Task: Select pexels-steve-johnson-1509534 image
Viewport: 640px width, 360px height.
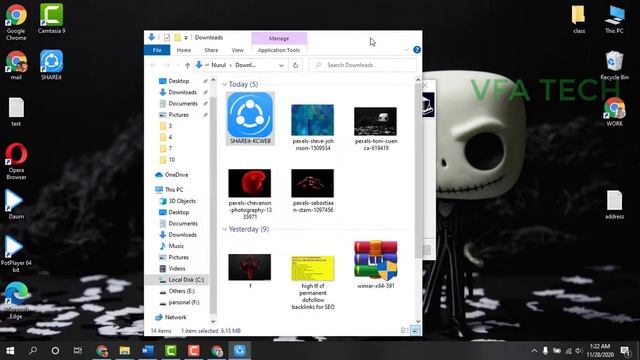Action: [x=313, y=127]
